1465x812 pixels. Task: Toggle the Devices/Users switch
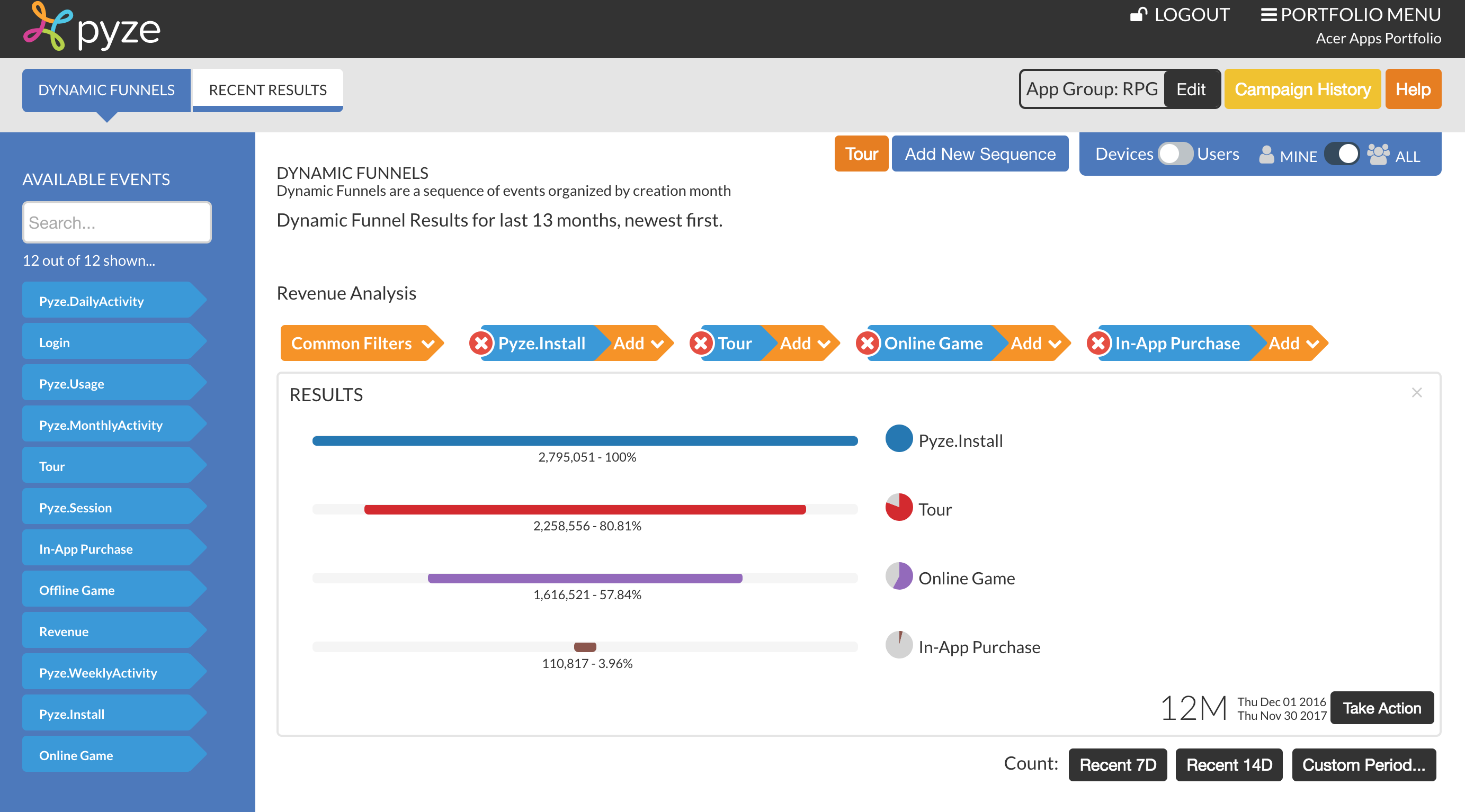[1175, 154]
